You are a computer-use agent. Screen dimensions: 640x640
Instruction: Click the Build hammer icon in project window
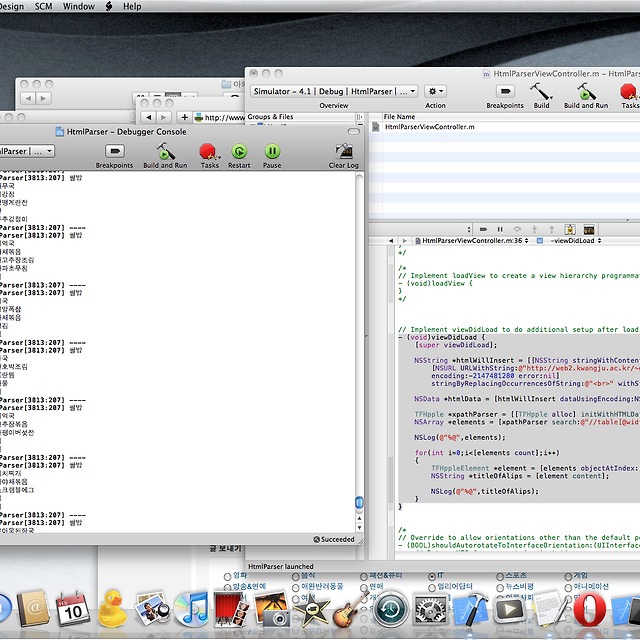coord(541,91)
